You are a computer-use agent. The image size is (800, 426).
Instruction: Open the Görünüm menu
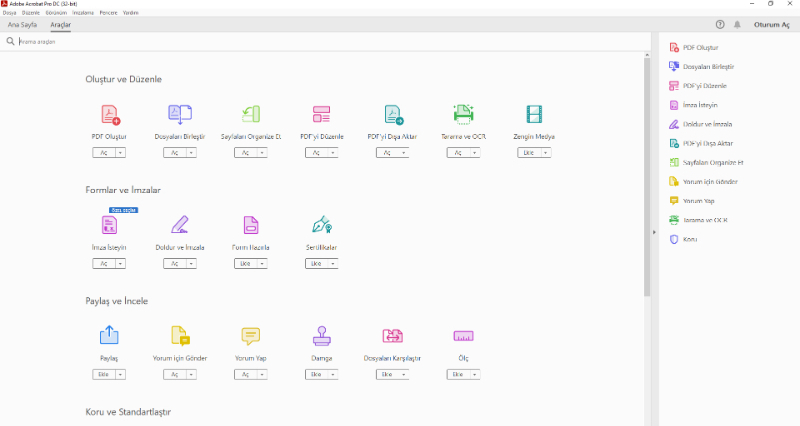tap(56, 13)
